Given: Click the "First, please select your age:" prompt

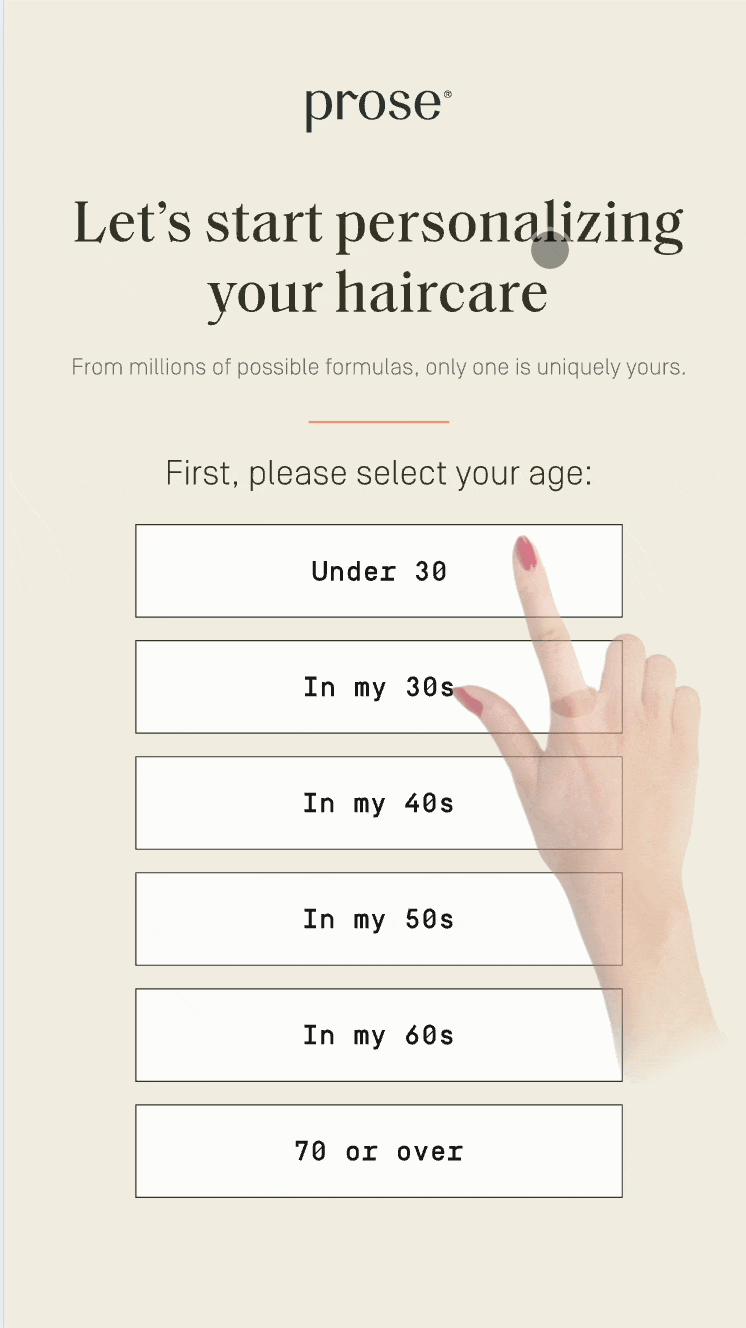Looking at the screenshot, I should [x=378, y=473].
